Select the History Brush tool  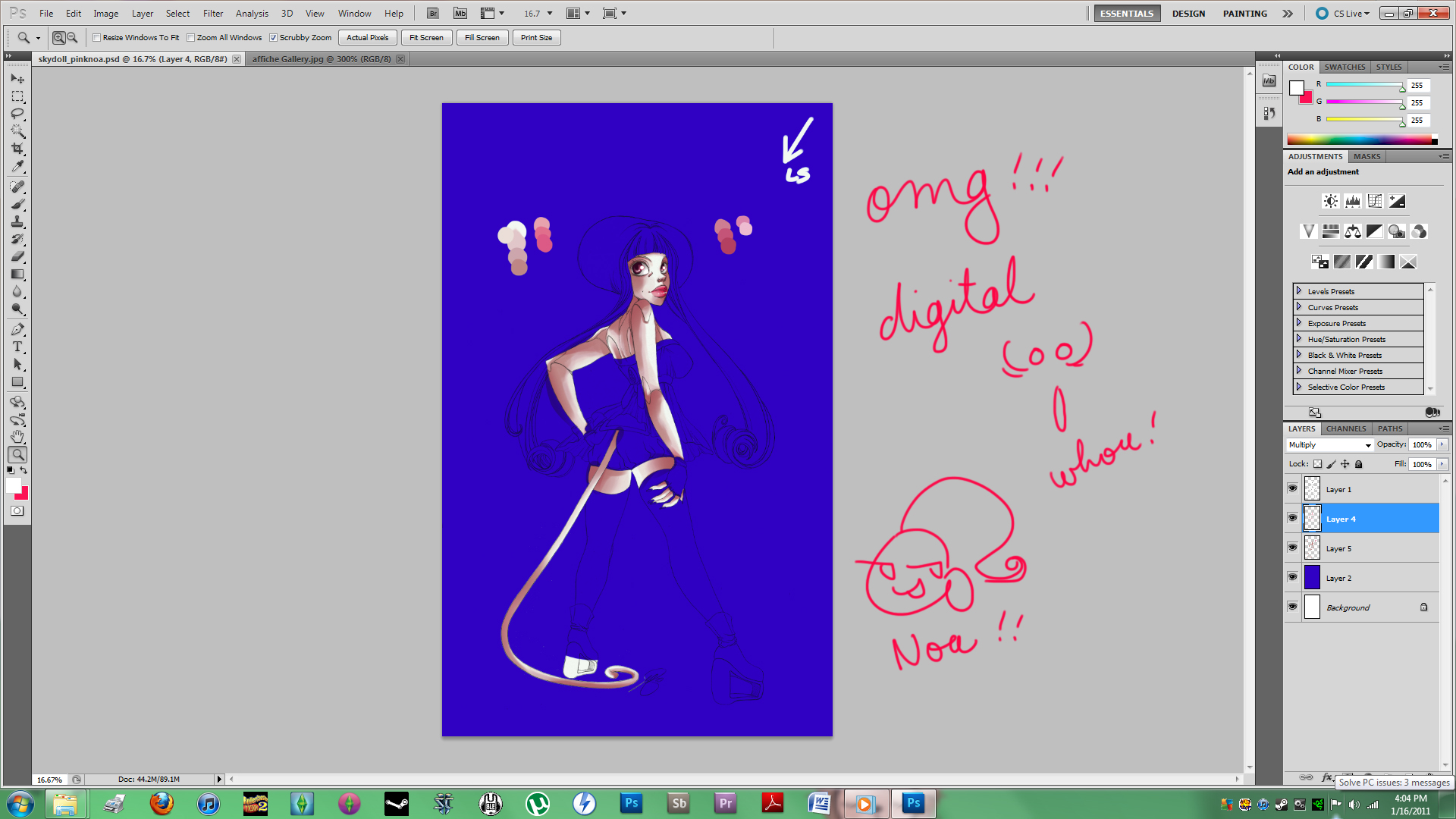pyautogui.click(x=17, y=239)
